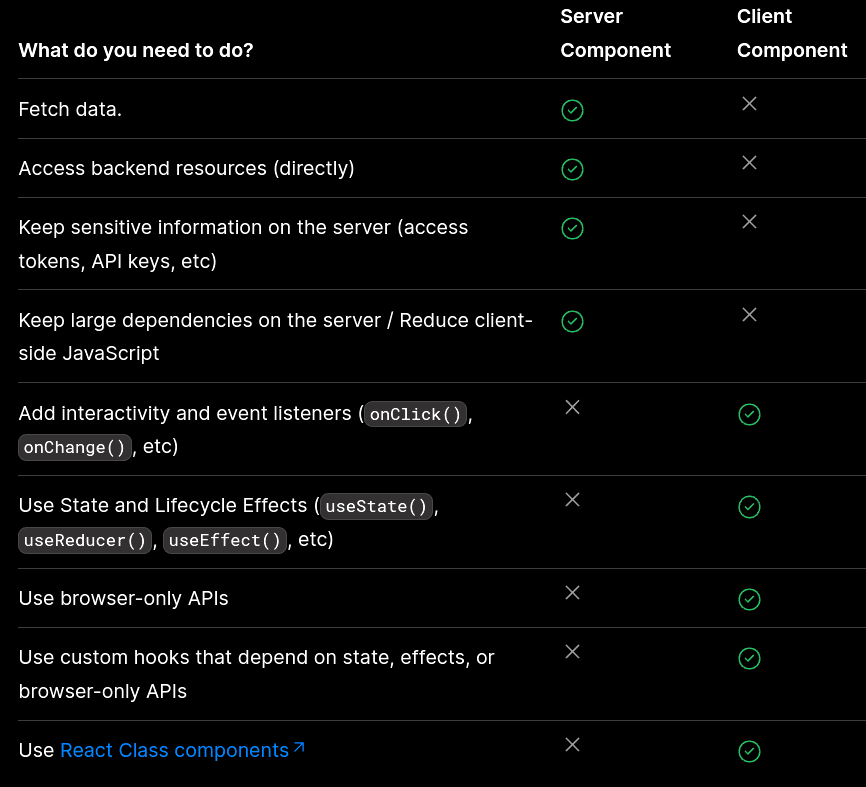Click Server check for Keep sensitive information

[572, 229]
